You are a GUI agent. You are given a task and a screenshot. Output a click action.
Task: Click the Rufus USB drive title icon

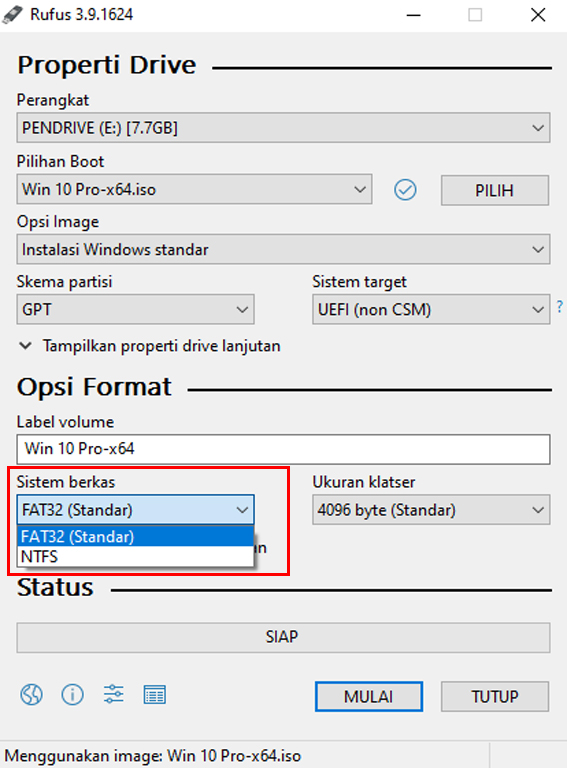(12, 15)
